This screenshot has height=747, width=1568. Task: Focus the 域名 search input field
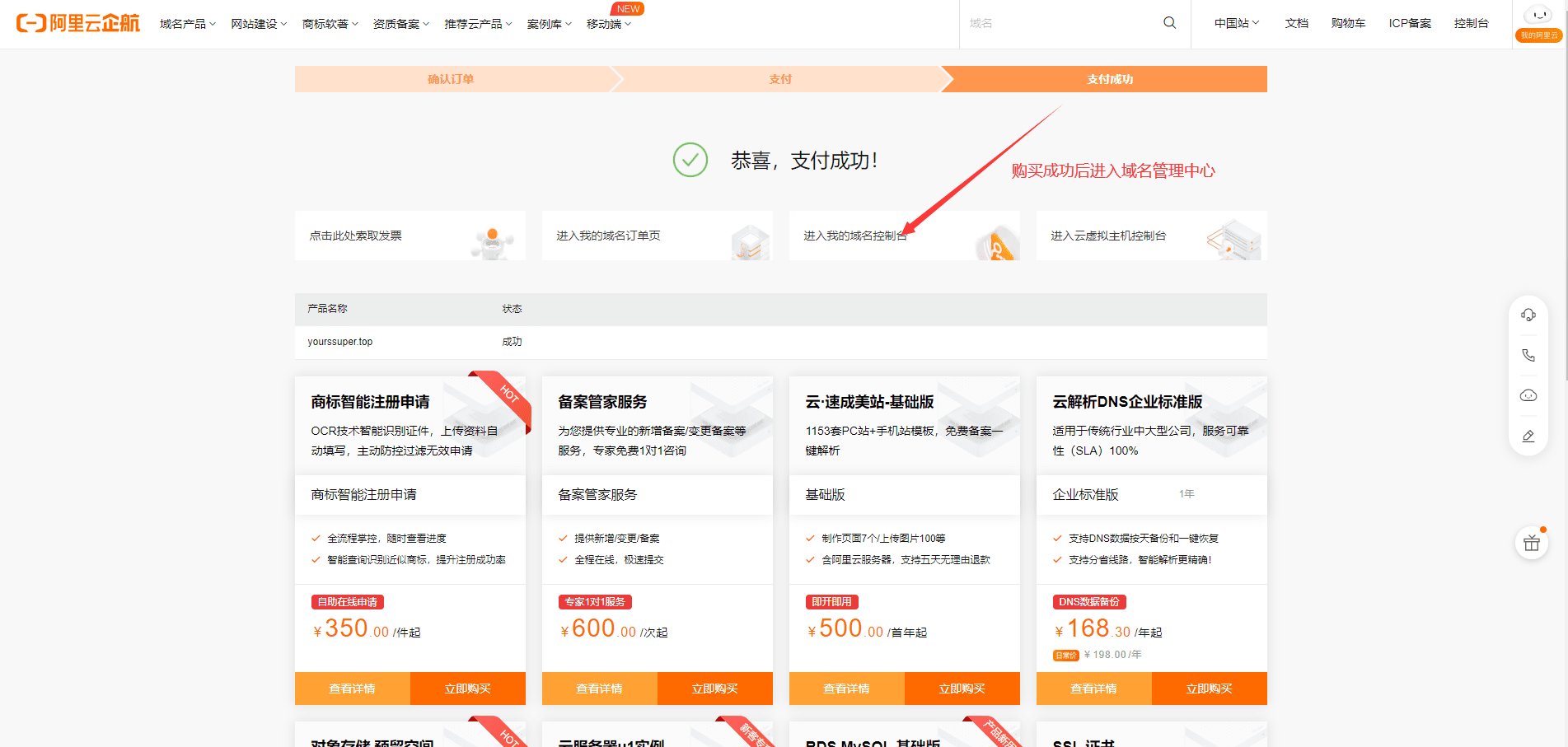click(1059, 23)
